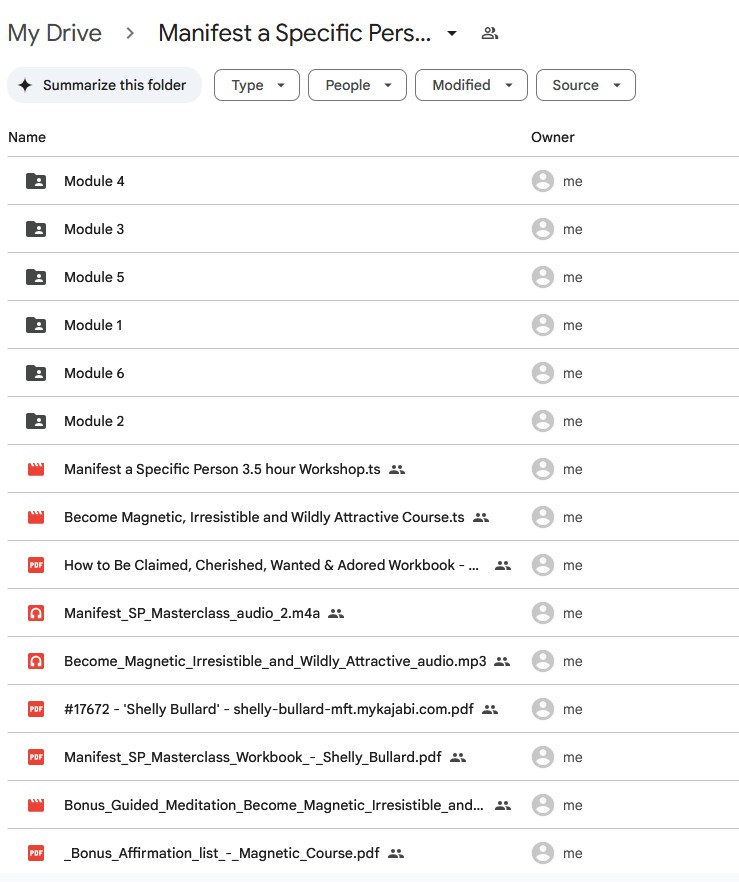The image size is (739, 882).
Task: Click the shared-people icon next to folder title
Action: pyautogui.click(x=490, y=33)
